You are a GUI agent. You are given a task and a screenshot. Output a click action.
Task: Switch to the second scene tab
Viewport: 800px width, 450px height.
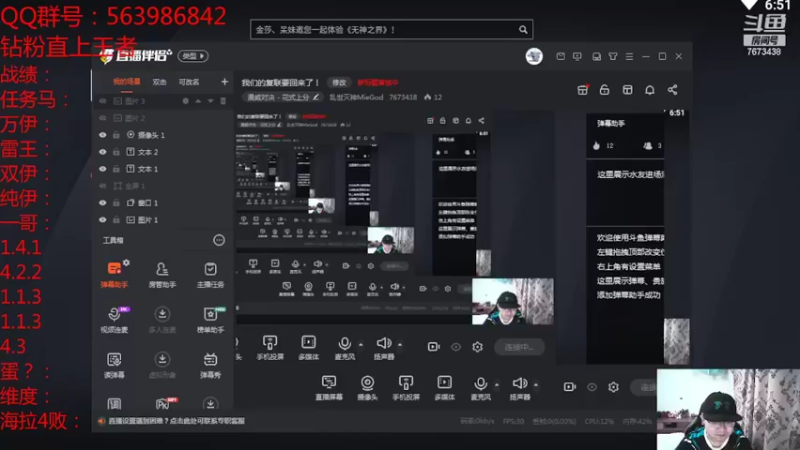point(159,82)
